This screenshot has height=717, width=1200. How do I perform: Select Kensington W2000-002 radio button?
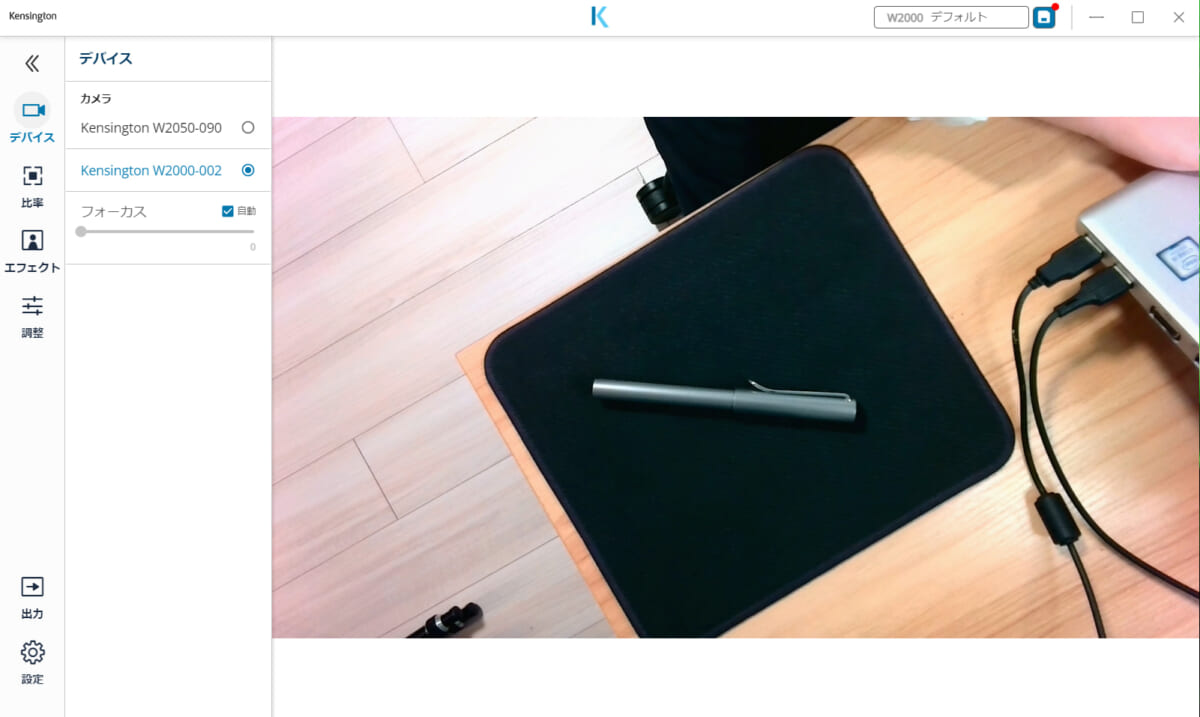[248, 171]
